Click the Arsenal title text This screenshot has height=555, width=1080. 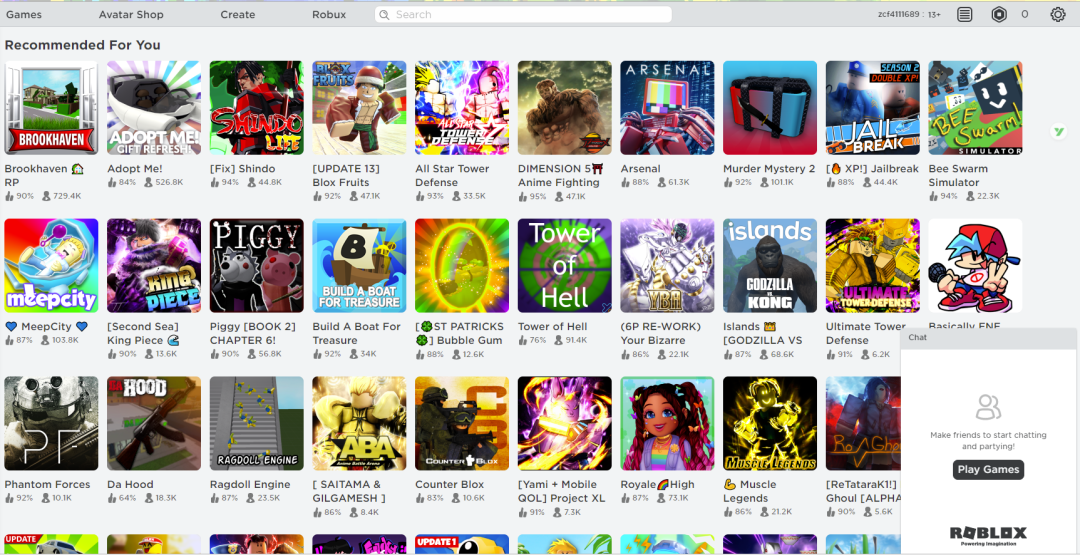tap(640, 169)
